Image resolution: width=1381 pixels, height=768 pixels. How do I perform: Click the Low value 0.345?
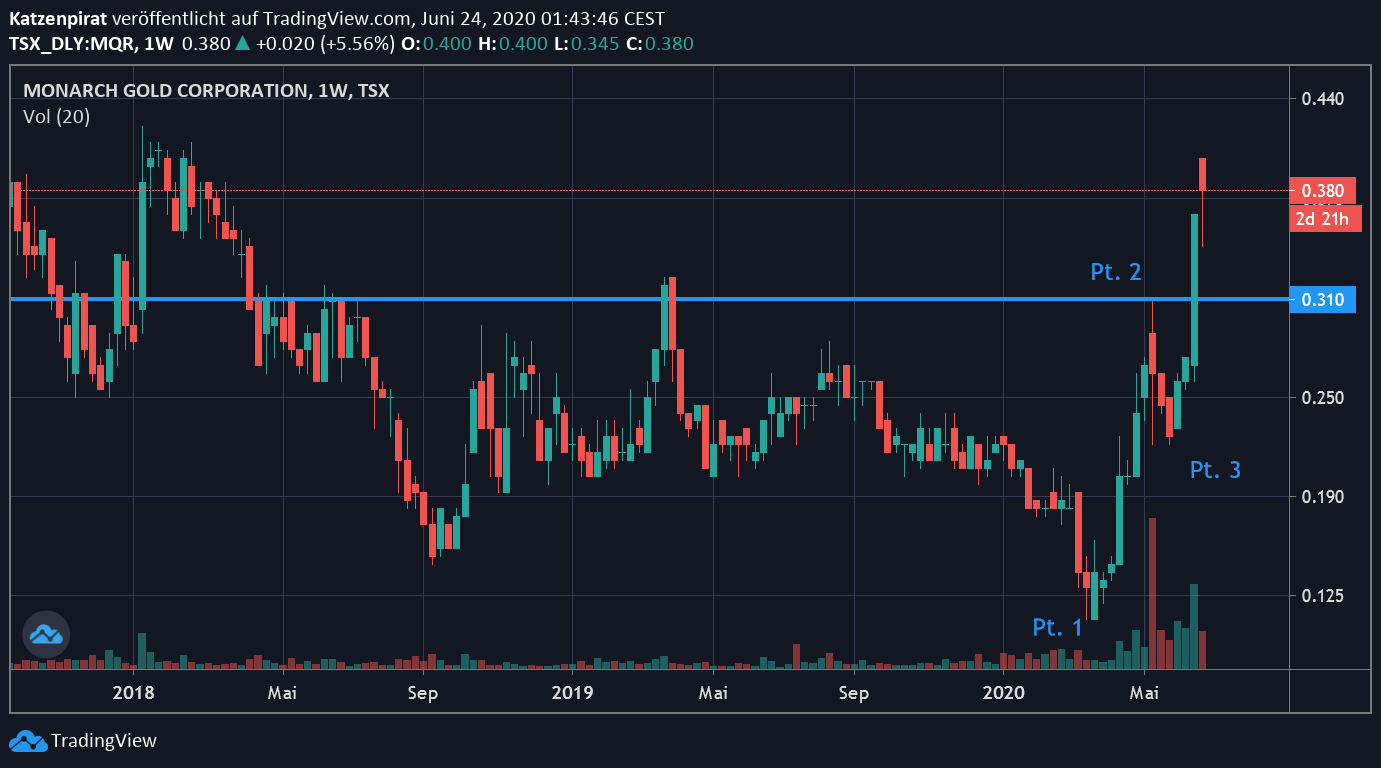596,44
